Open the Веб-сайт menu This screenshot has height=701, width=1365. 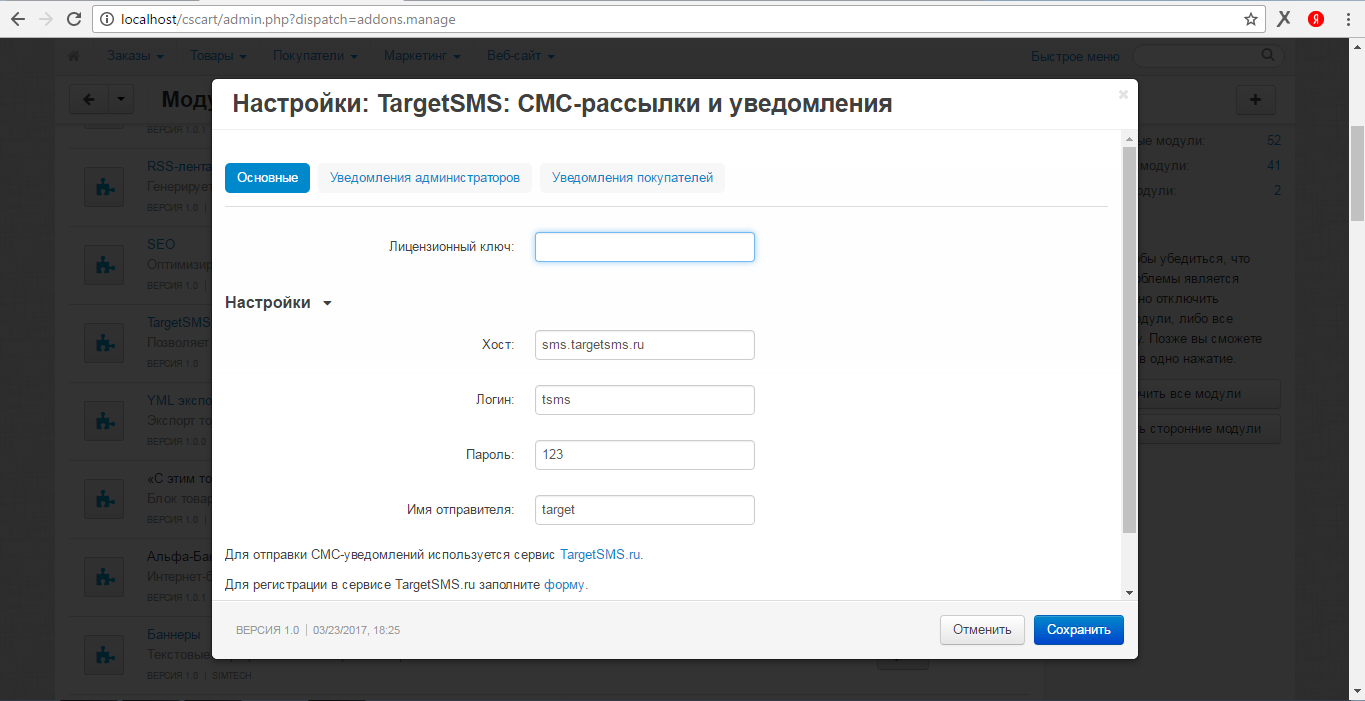click(x=520, y=56)
